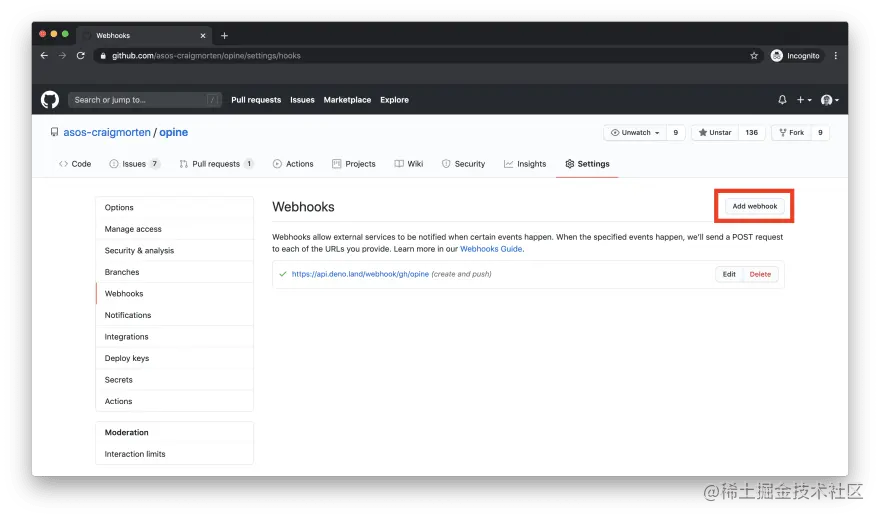The height and width of the screenshot is (518, 880).
Task: Click the Unstar button
Action: [714, 132]
